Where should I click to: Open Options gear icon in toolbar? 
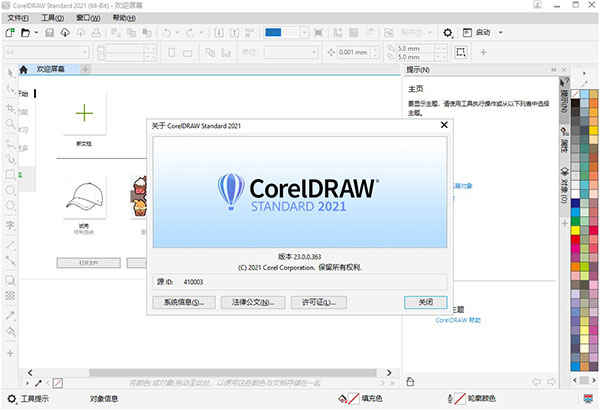click(x=448, y=33)
